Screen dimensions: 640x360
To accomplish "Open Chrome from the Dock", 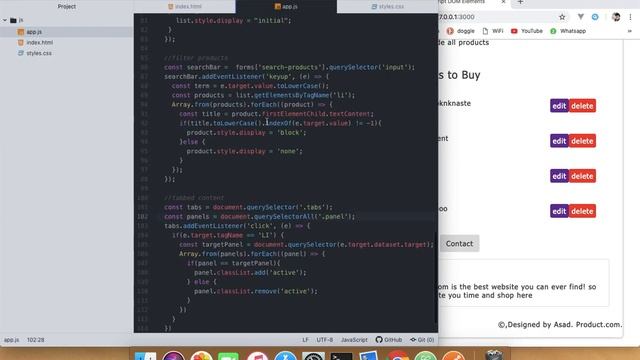I will [x=398, y=356].
